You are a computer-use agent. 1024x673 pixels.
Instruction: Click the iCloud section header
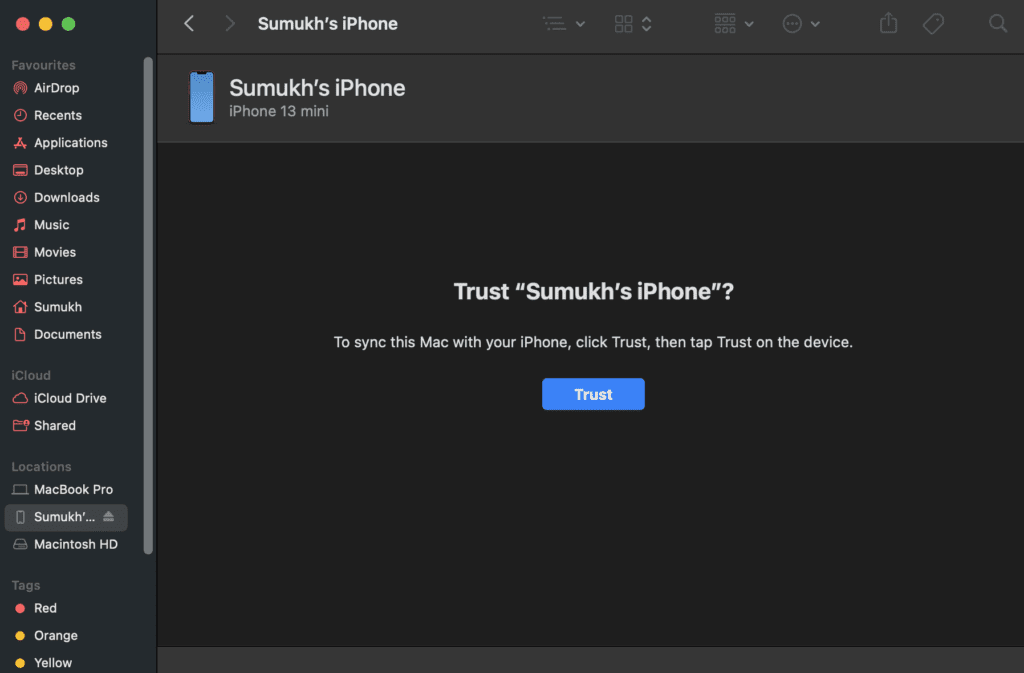click(31, 375)
